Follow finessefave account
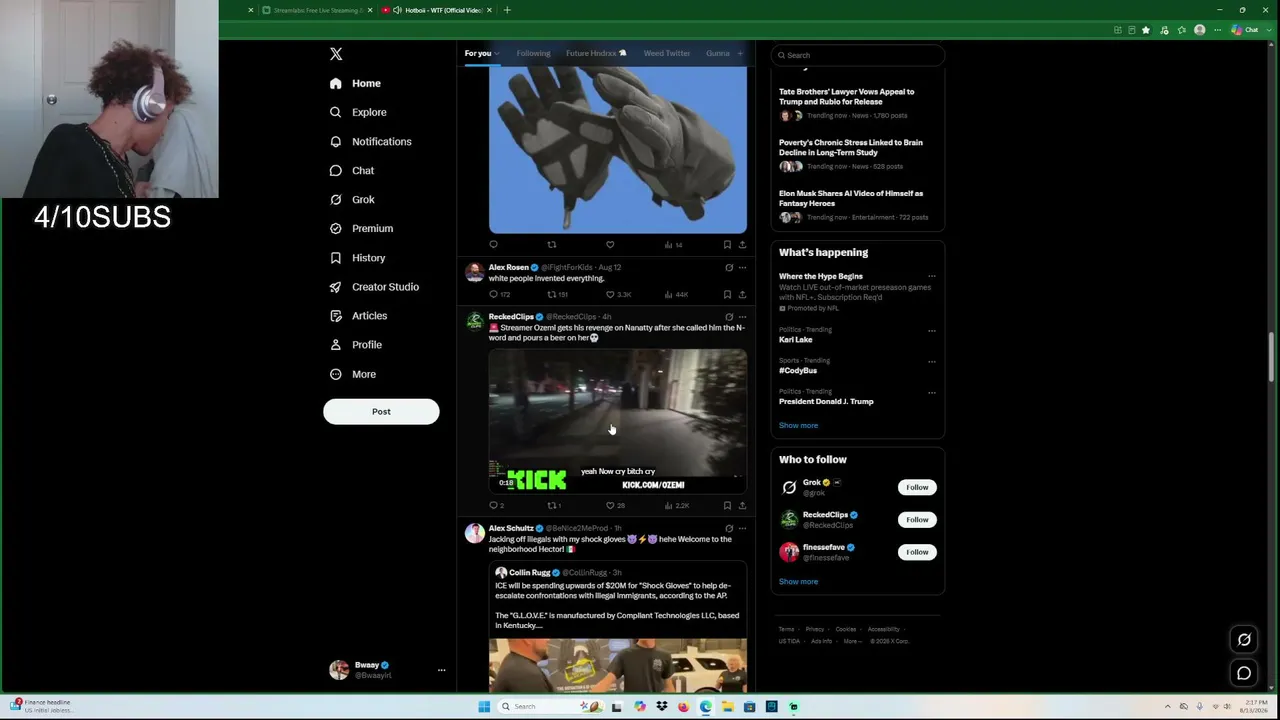The image size is (1280, 720). click(x=917, y=551)
